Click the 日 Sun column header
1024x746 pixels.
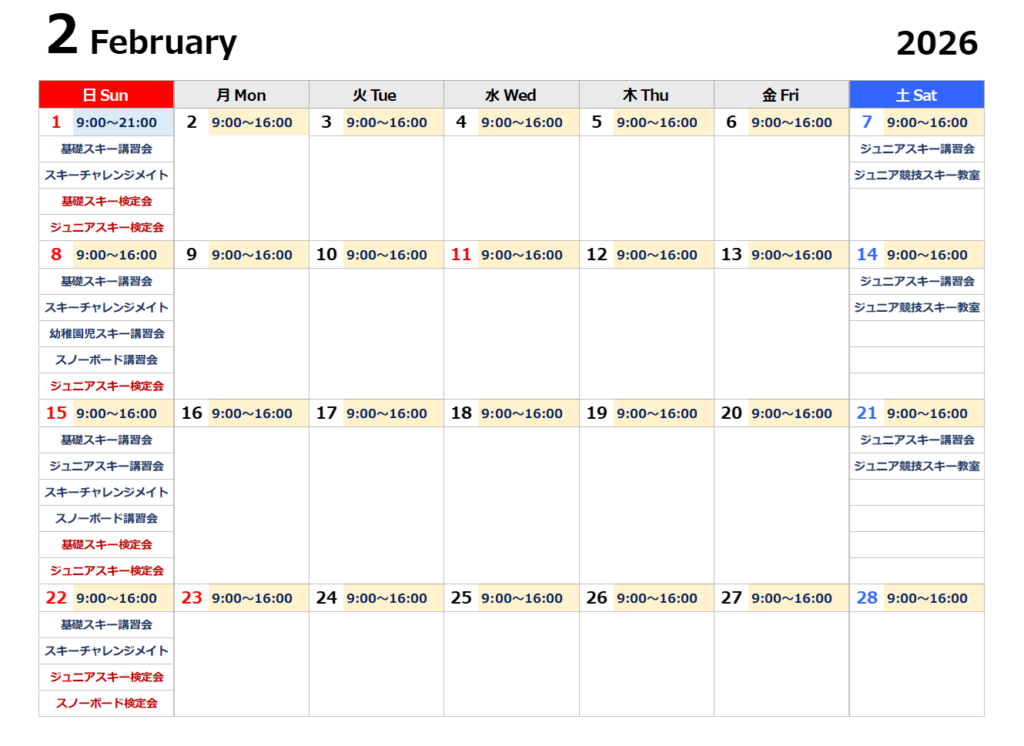click(x=106, y=95)
